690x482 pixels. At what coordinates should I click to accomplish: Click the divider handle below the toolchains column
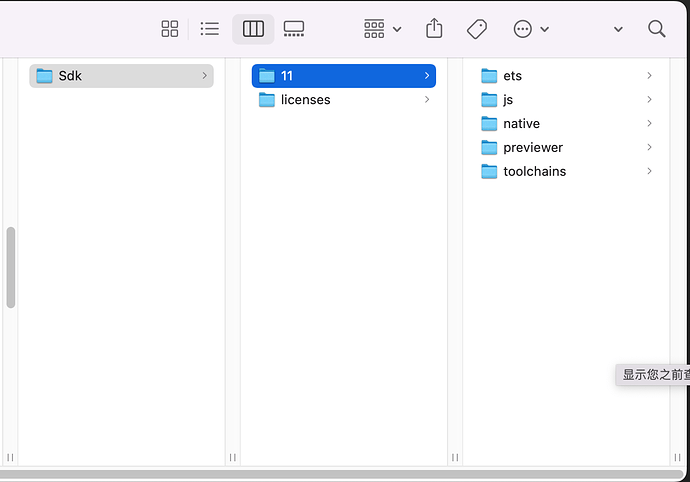677,457
